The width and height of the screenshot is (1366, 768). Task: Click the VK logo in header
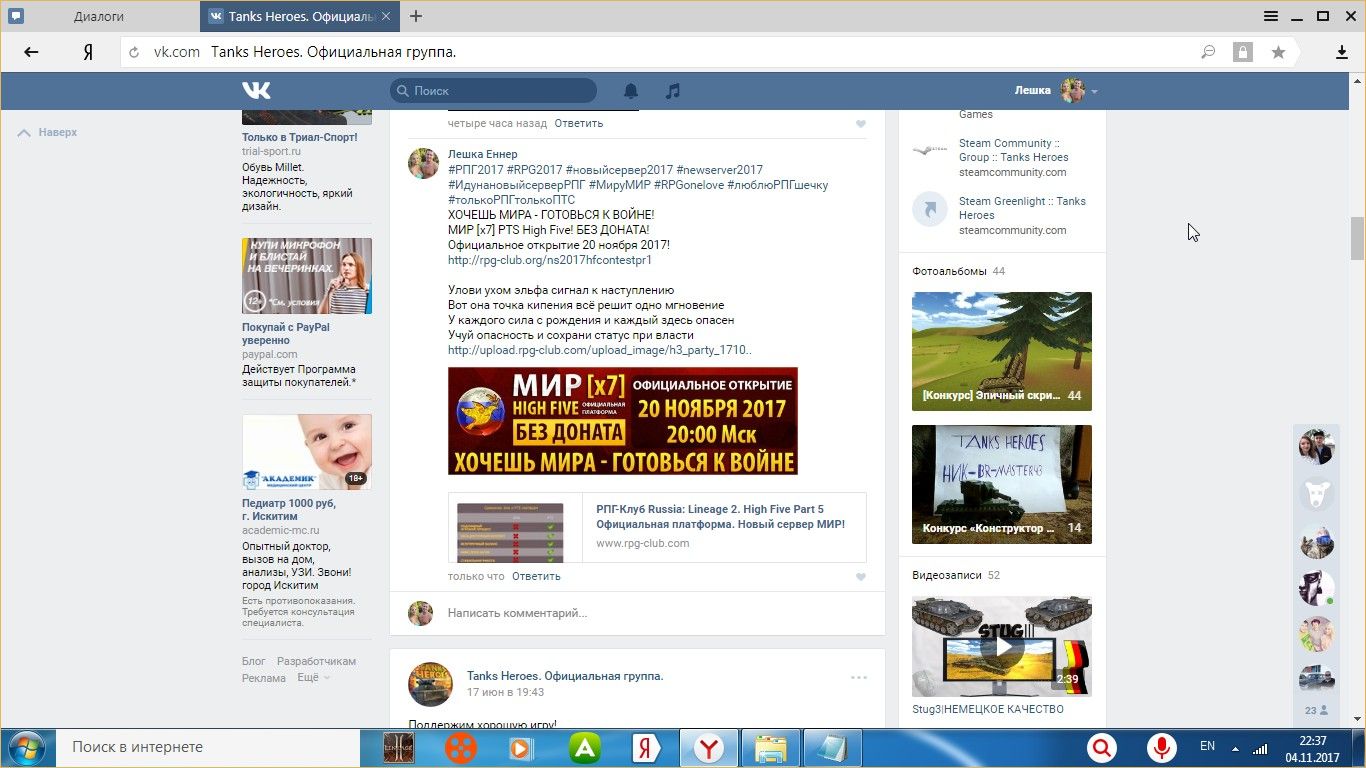pos(256,91)
